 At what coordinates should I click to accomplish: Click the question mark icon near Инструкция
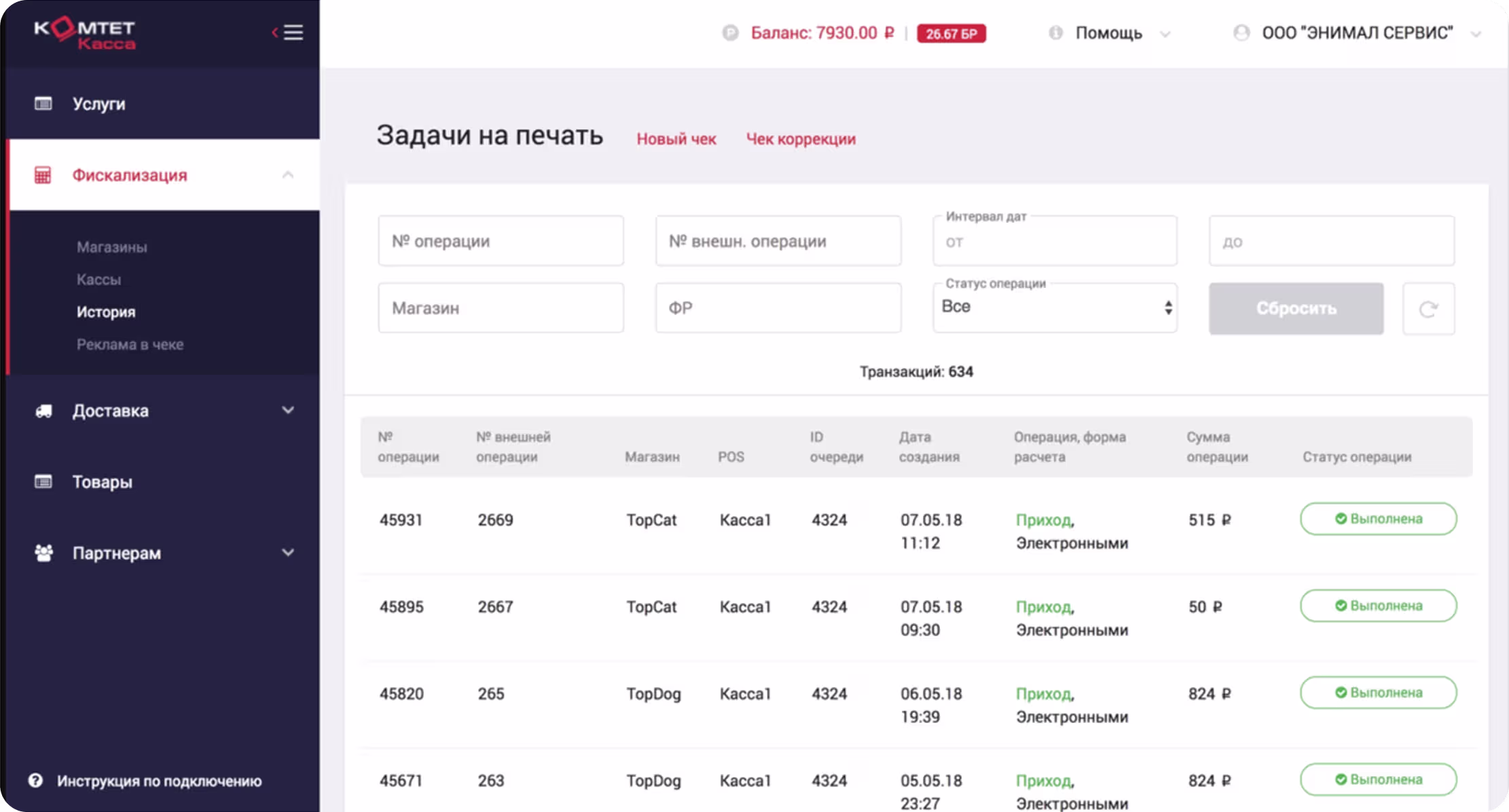click(35, 781)
